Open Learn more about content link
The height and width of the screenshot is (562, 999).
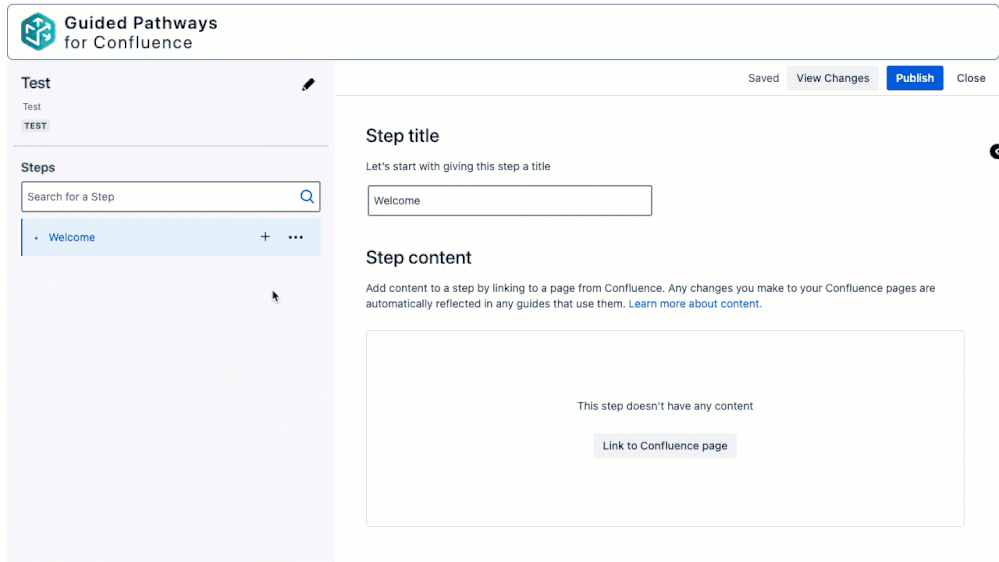click(x=695, y=304)
